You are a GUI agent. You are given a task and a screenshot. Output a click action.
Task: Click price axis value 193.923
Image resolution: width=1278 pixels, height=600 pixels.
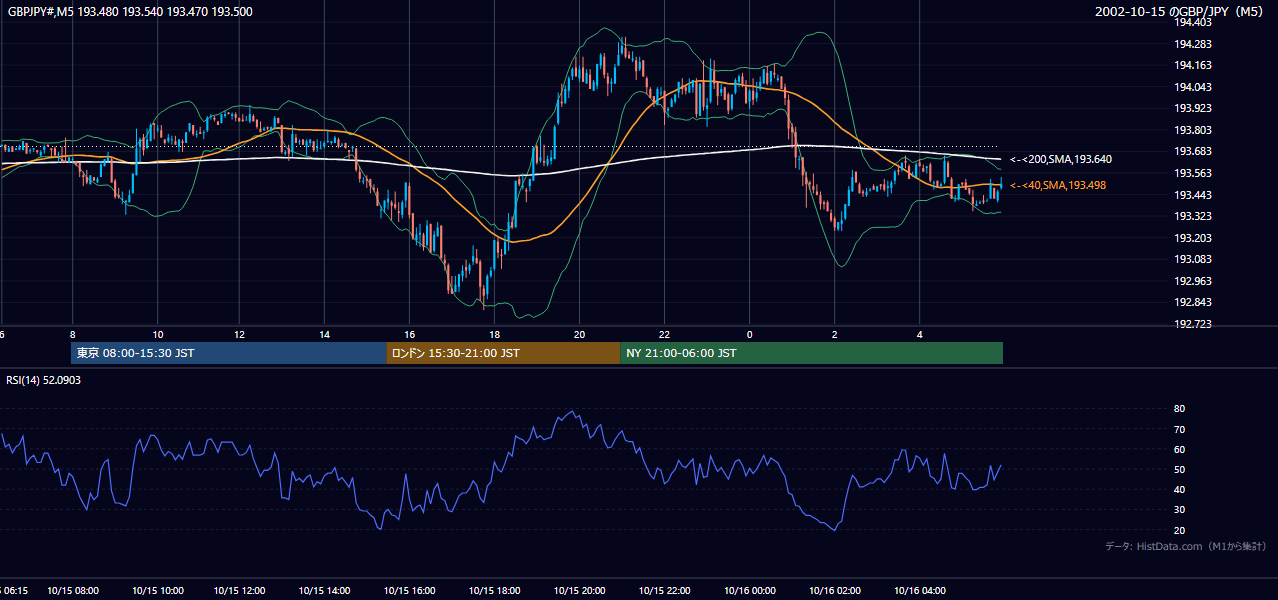[x=1194, y=108]
